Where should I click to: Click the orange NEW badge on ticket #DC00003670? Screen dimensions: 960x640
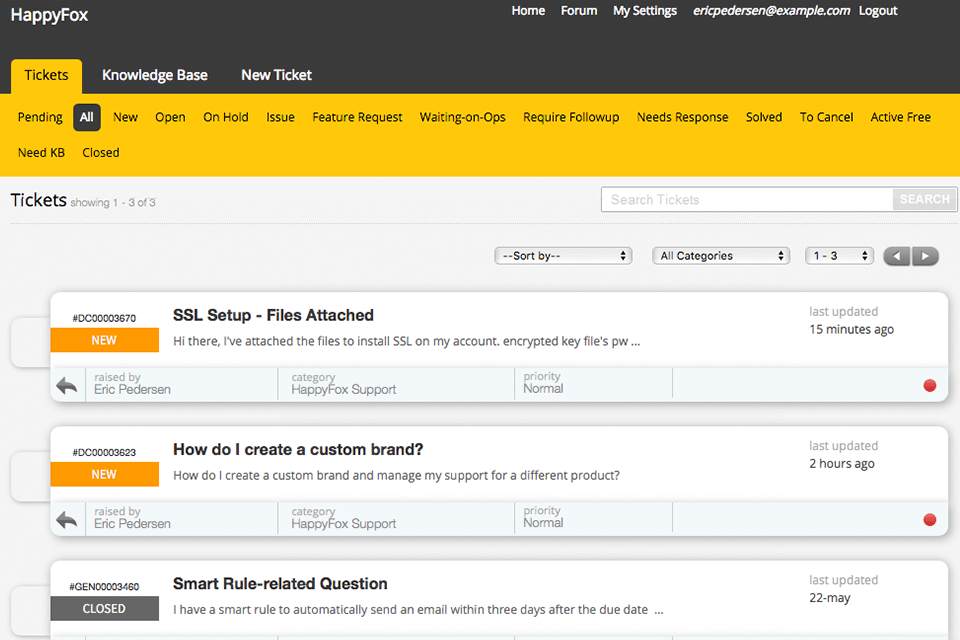click(x=104, y=340)
